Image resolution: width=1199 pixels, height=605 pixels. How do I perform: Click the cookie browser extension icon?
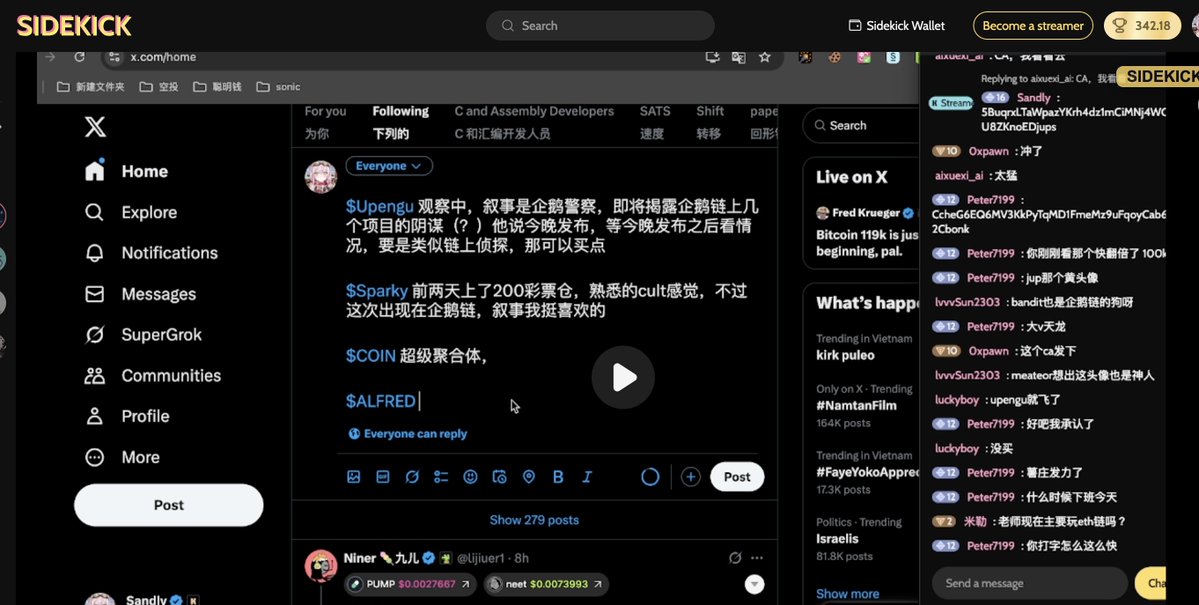(x=834, y=57)
